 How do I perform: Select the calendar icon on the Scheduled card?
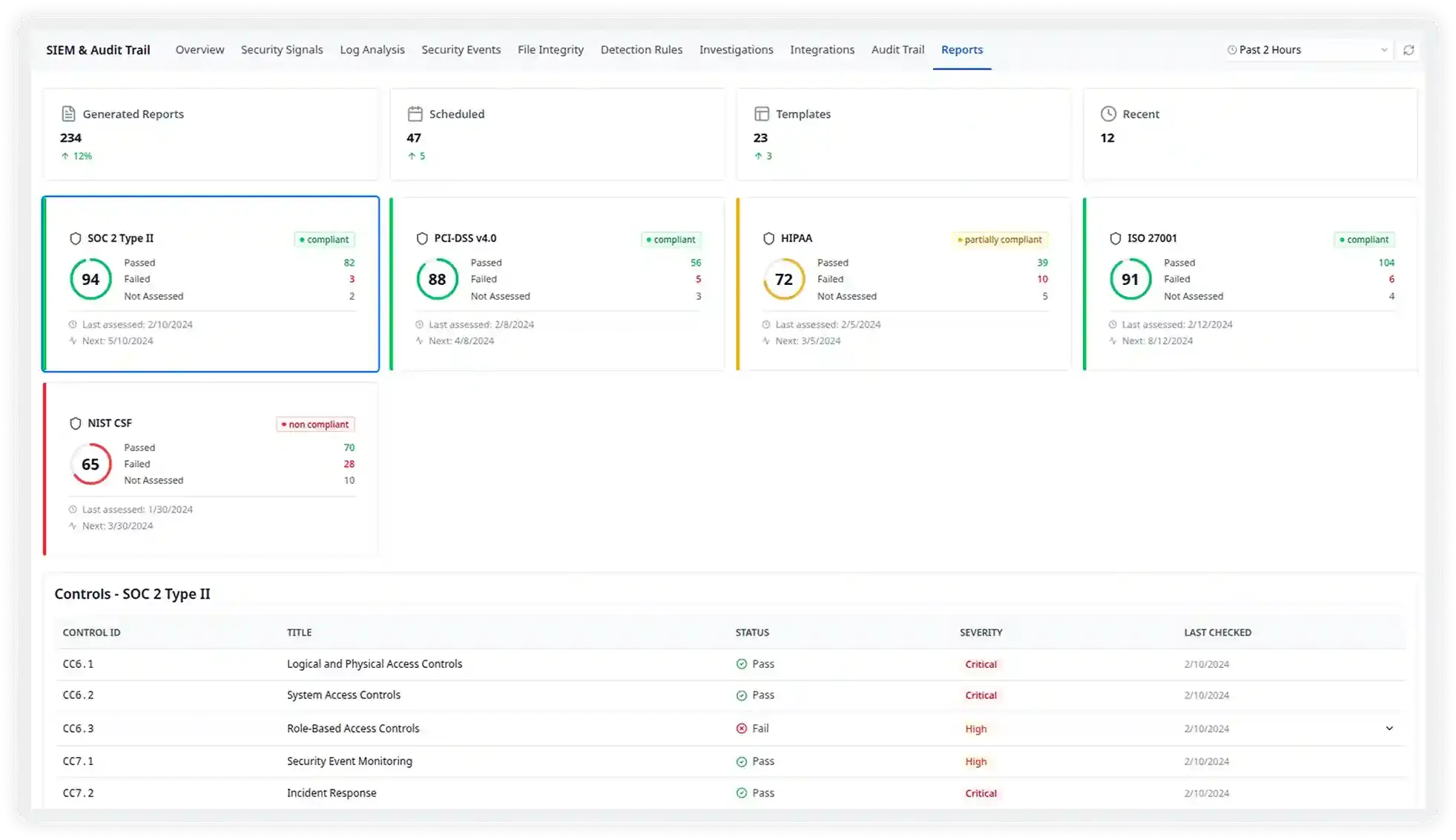(x=415, y=113)
